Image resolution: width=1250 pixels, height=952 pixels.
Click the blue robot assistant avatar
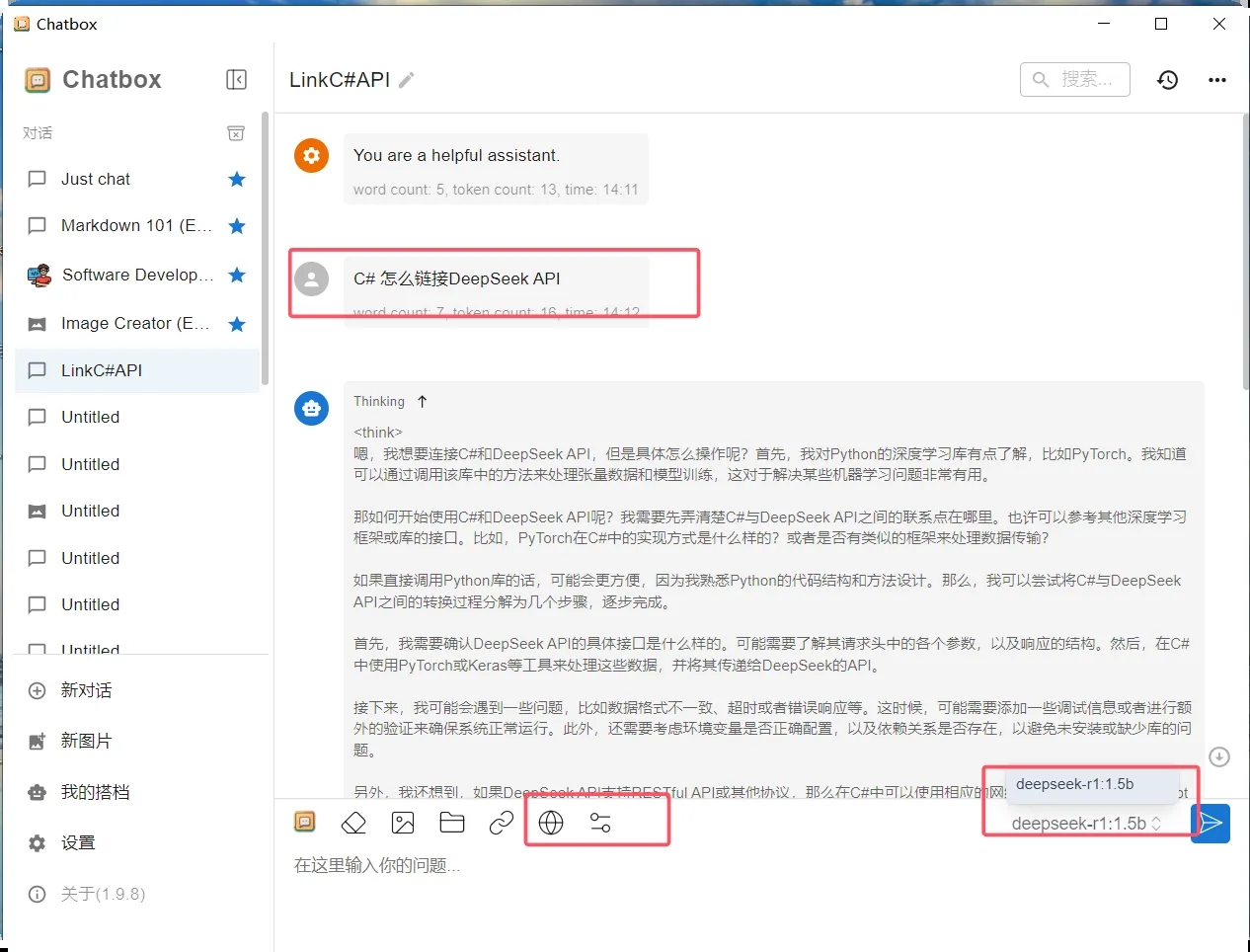point(312,407)
